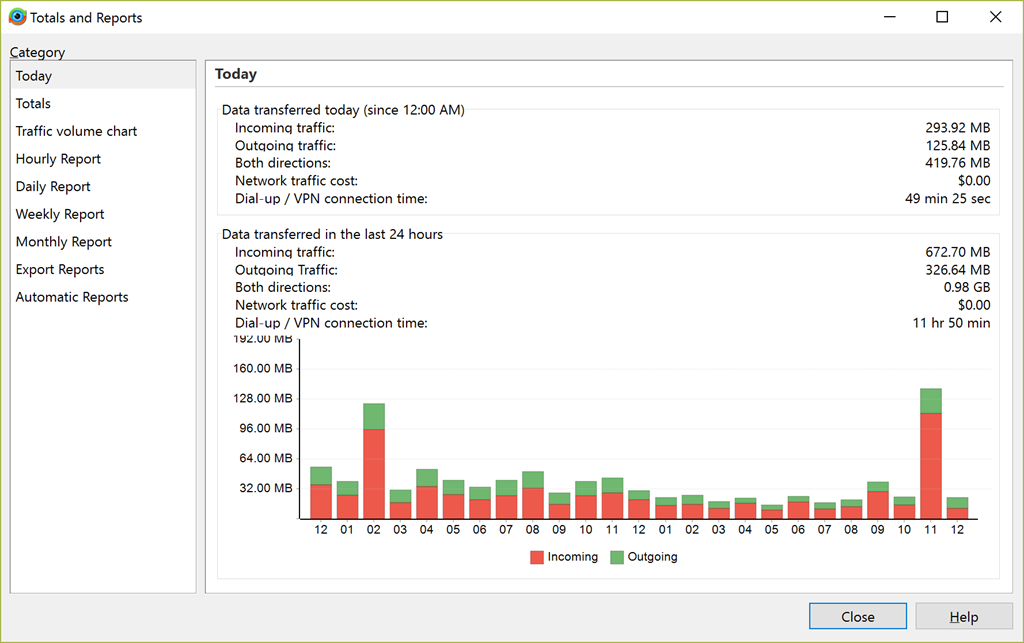Open the Monthly Report category
This screenshot has width=1024, height=643.
pos(63,242)
